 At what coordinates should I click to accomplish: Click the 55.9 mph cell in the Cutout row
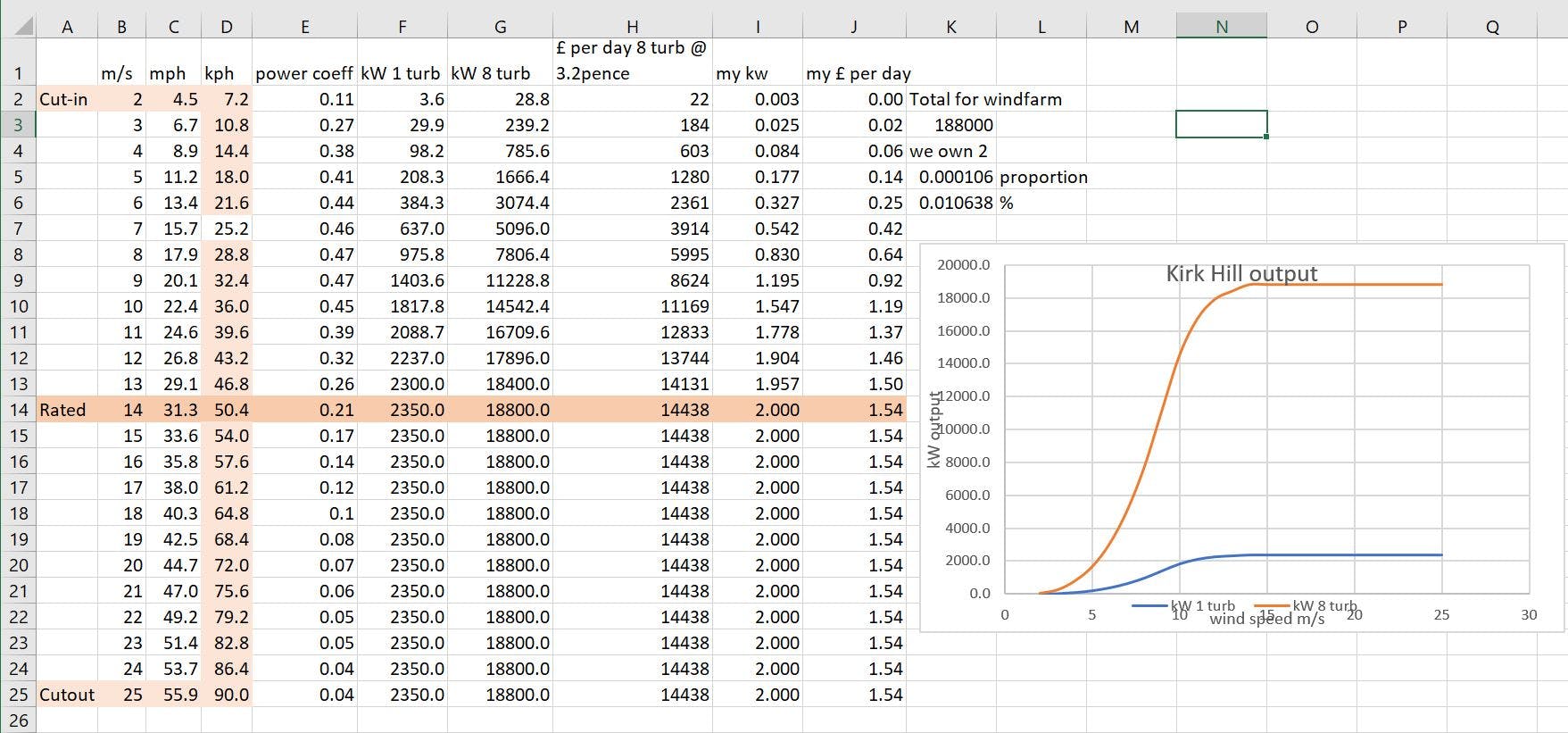(174, 695)
